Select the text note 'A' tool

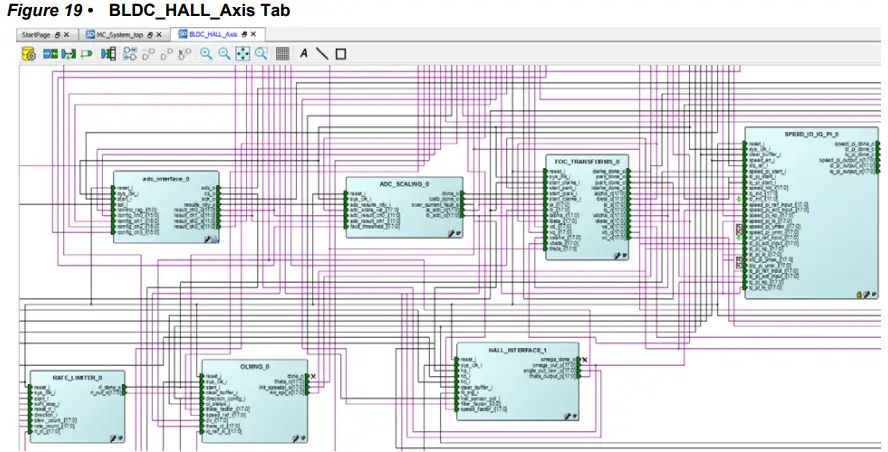coord(304,54)
